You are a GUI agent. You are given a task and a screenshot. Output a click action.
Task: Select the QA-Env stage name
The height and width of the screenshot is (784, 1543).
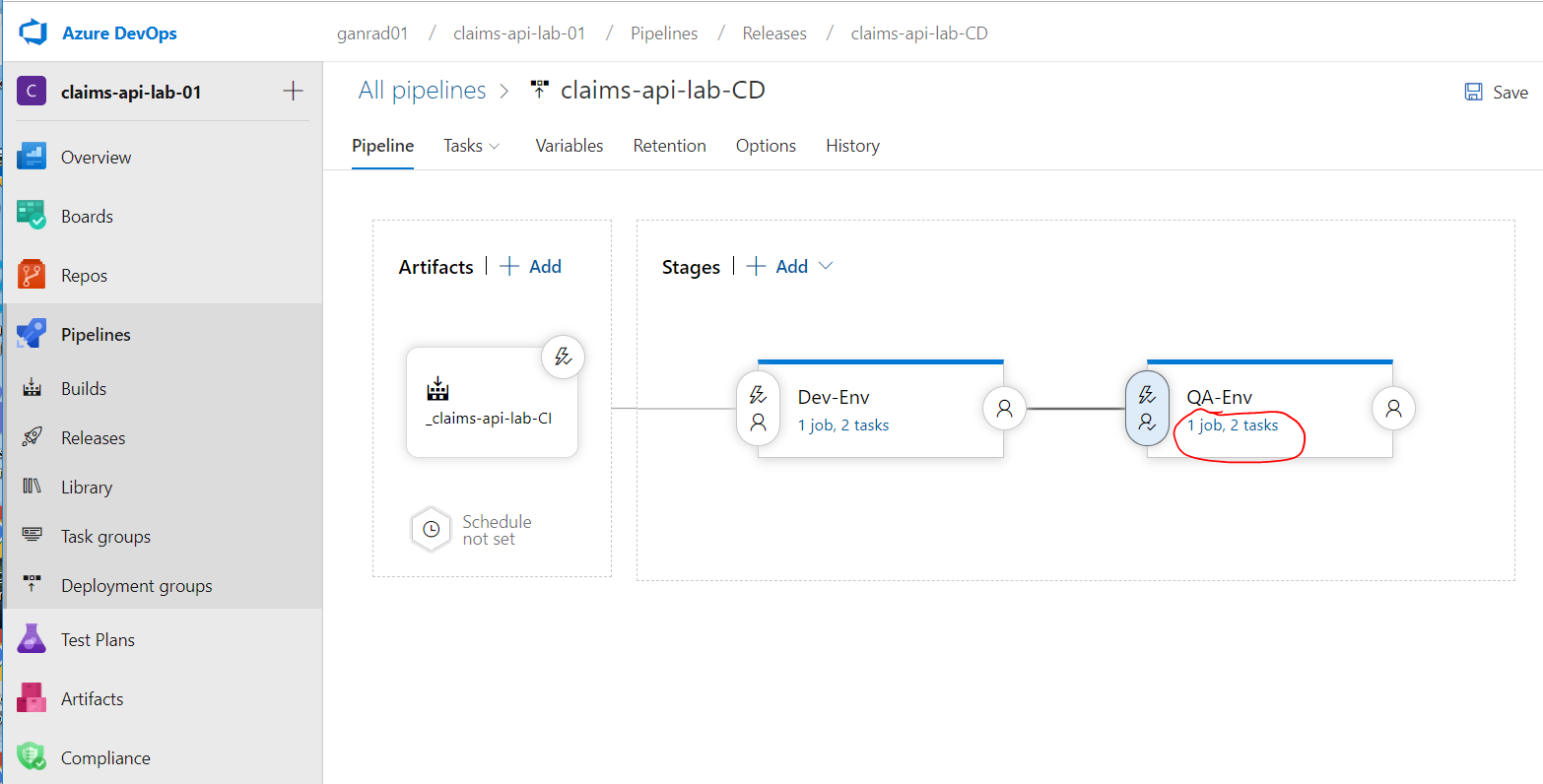click(1220, 398)
